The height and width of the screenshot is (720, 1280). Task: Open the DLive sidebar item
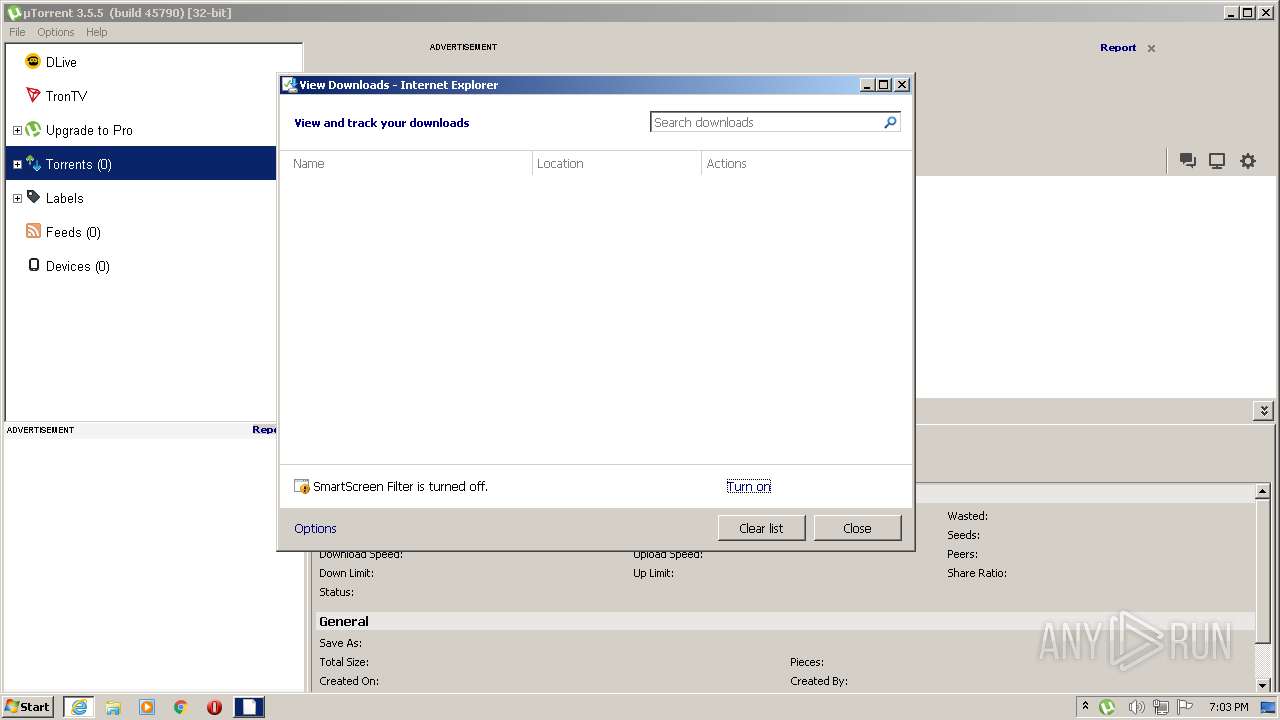[61, 62]
